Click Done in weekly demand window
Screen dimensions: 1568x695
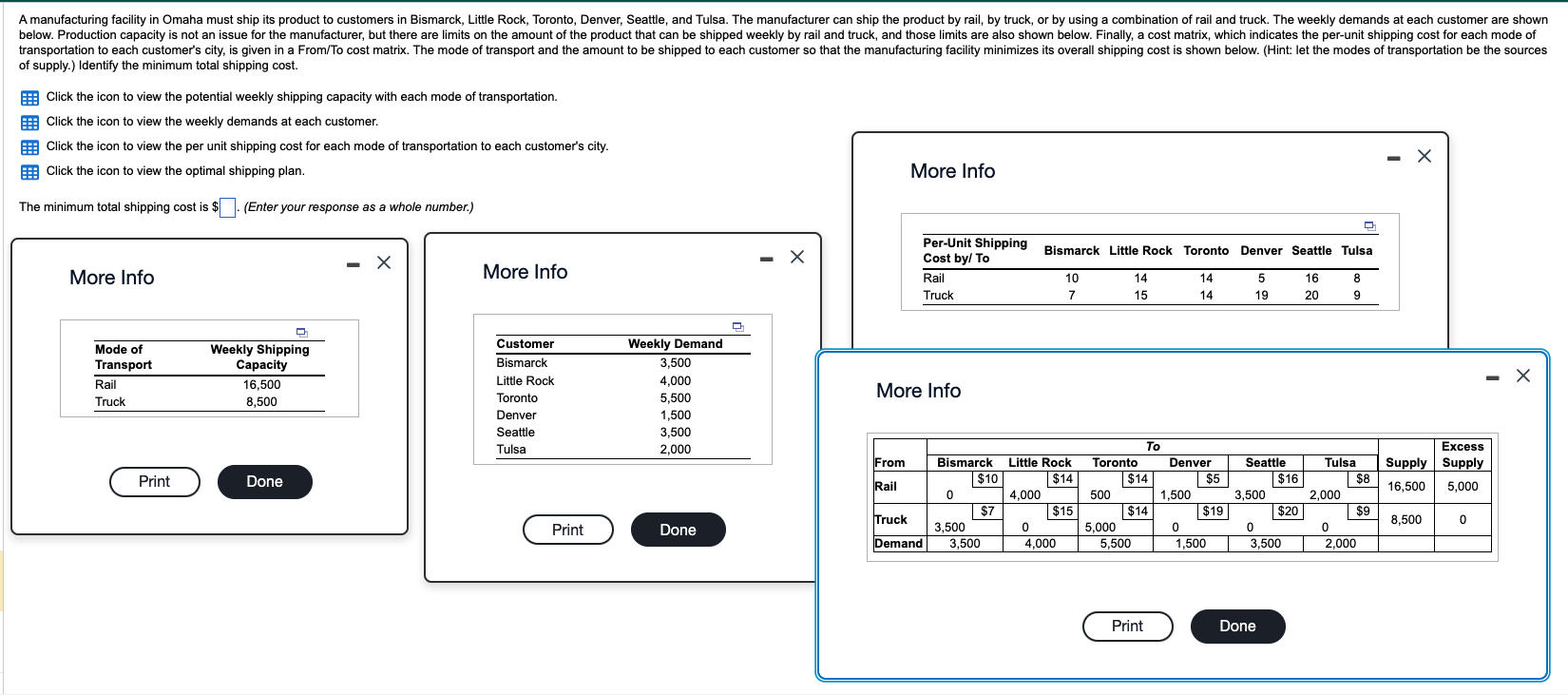tap(679, 530)
